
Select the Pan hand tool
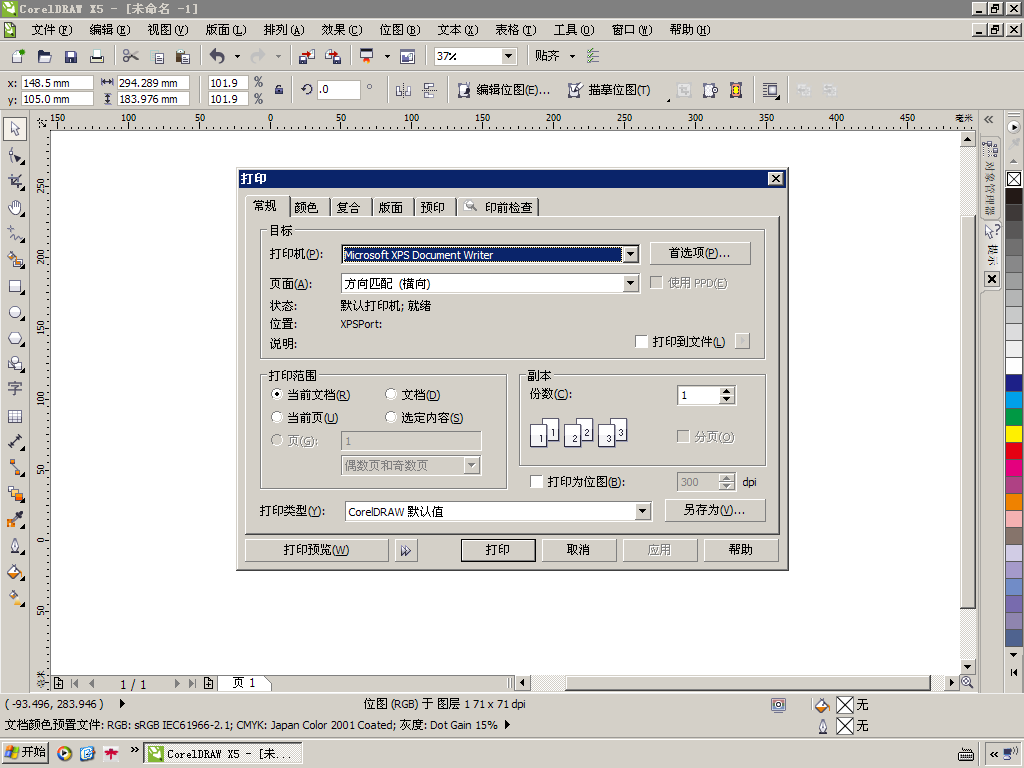15,208
